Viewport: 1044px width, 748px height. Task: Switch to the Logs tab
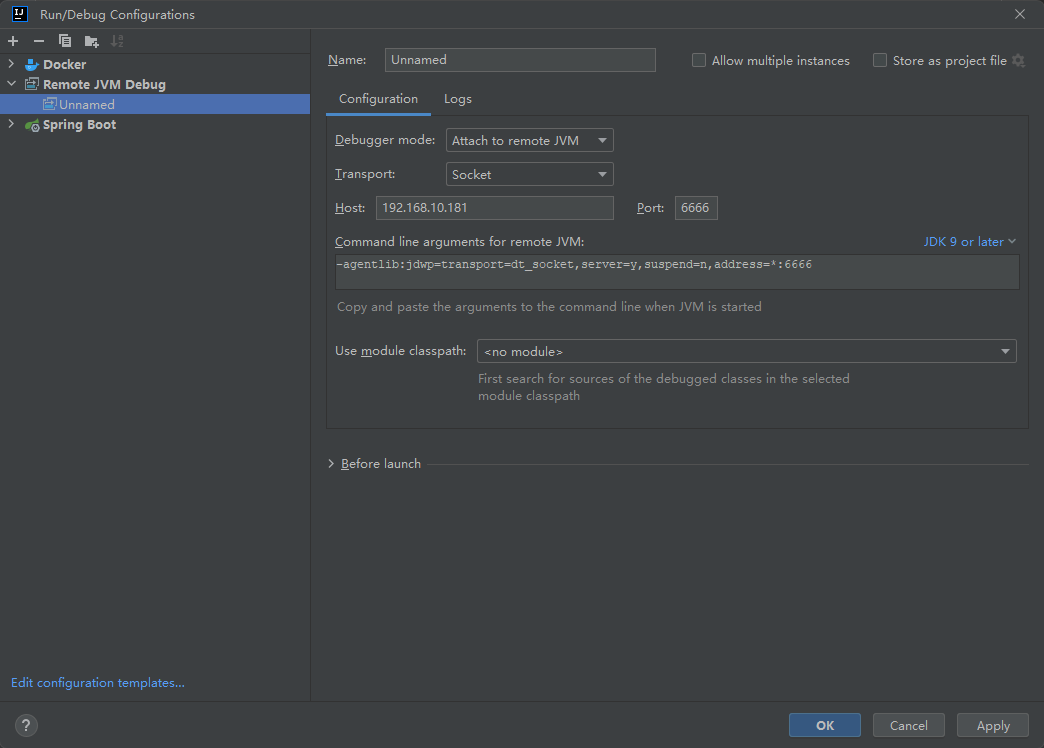(458, 99)
